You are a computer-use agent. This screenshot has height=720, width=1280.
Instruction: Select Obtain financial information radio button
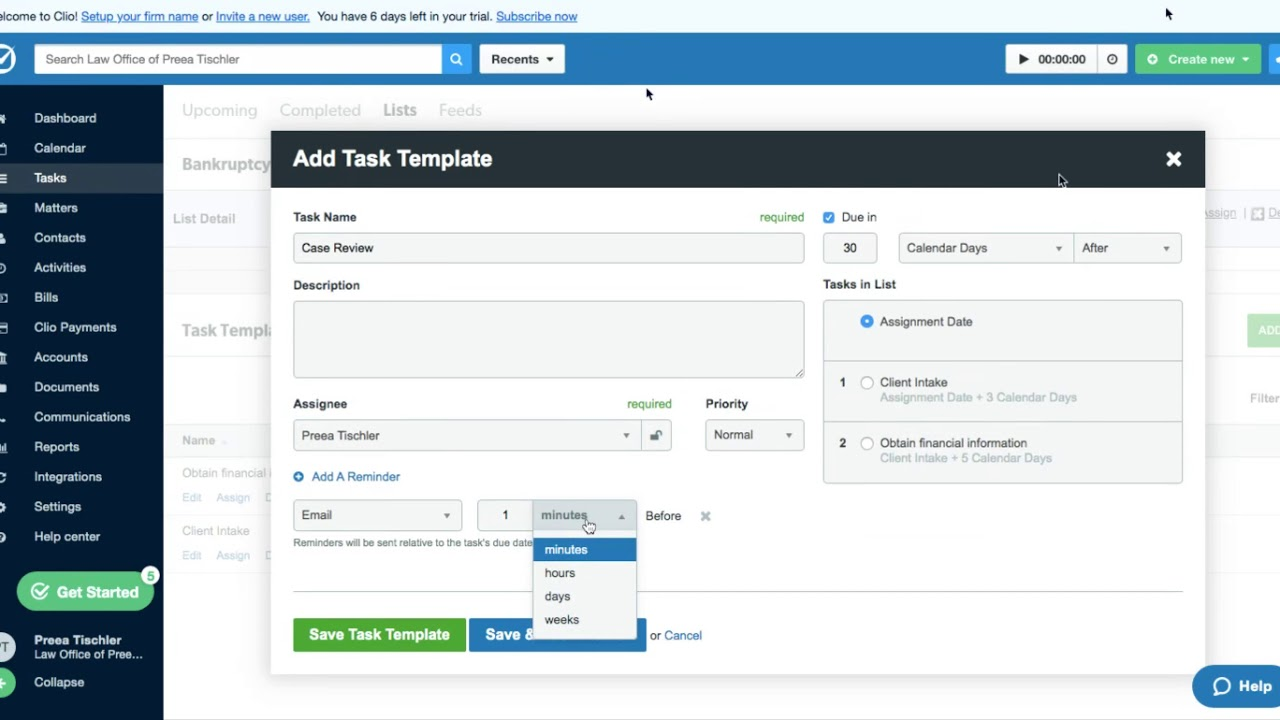point(867,443)
